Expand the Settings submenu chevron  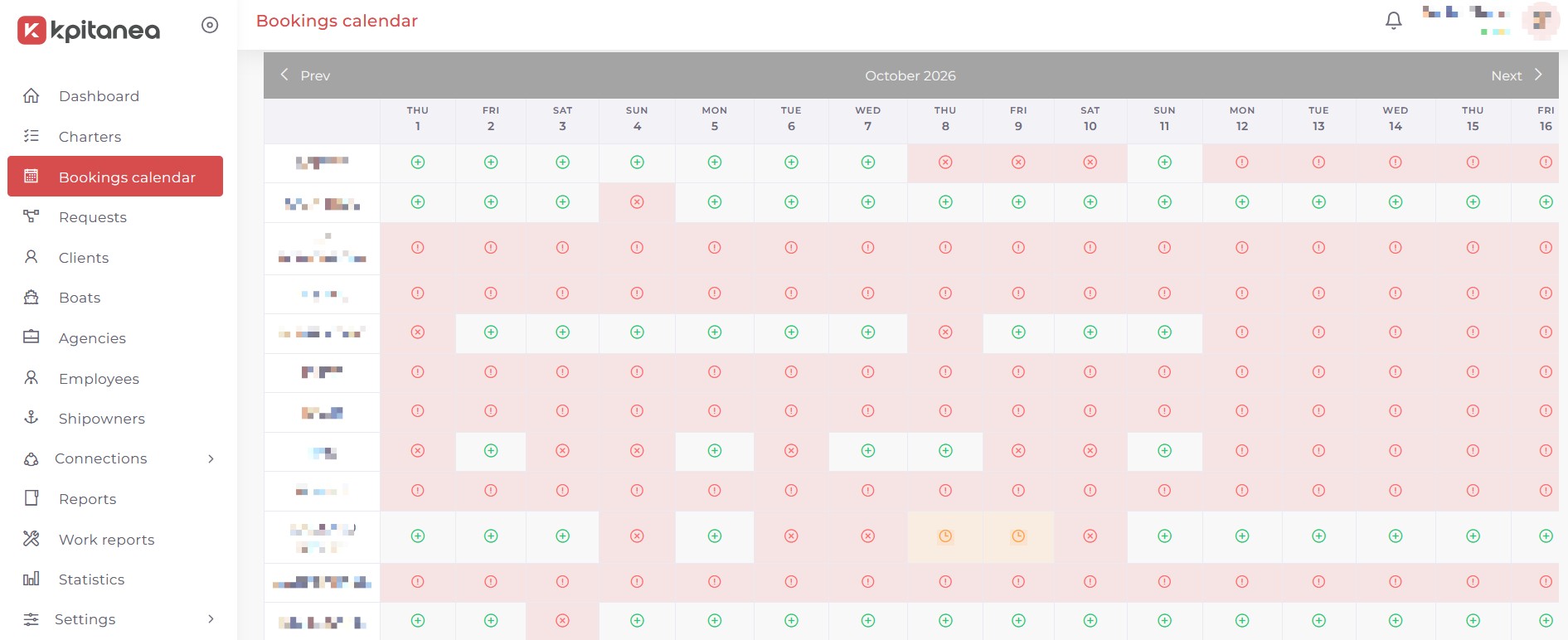tap(211, 618)
